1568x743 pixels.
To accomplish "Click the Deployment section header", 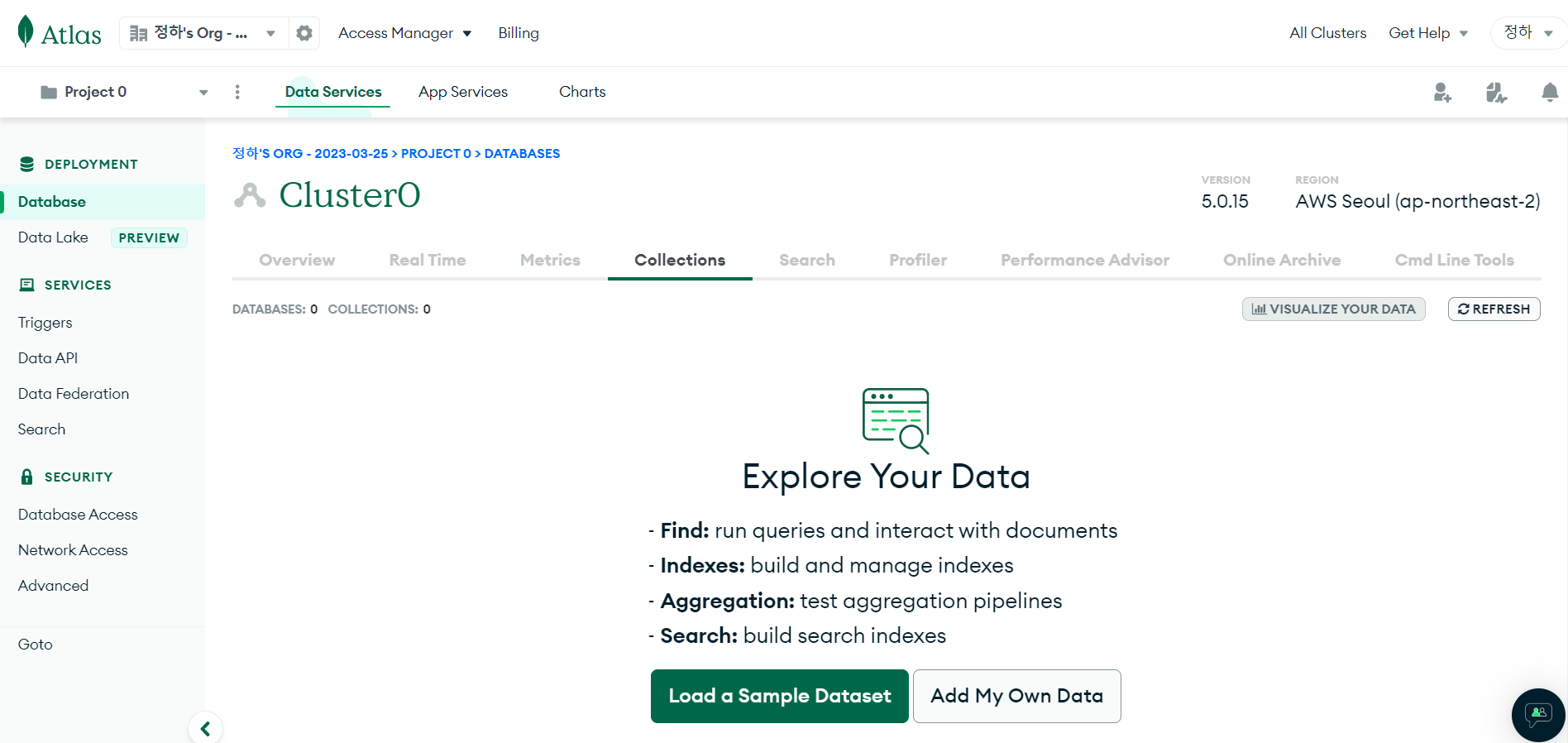I will (91, 165).
